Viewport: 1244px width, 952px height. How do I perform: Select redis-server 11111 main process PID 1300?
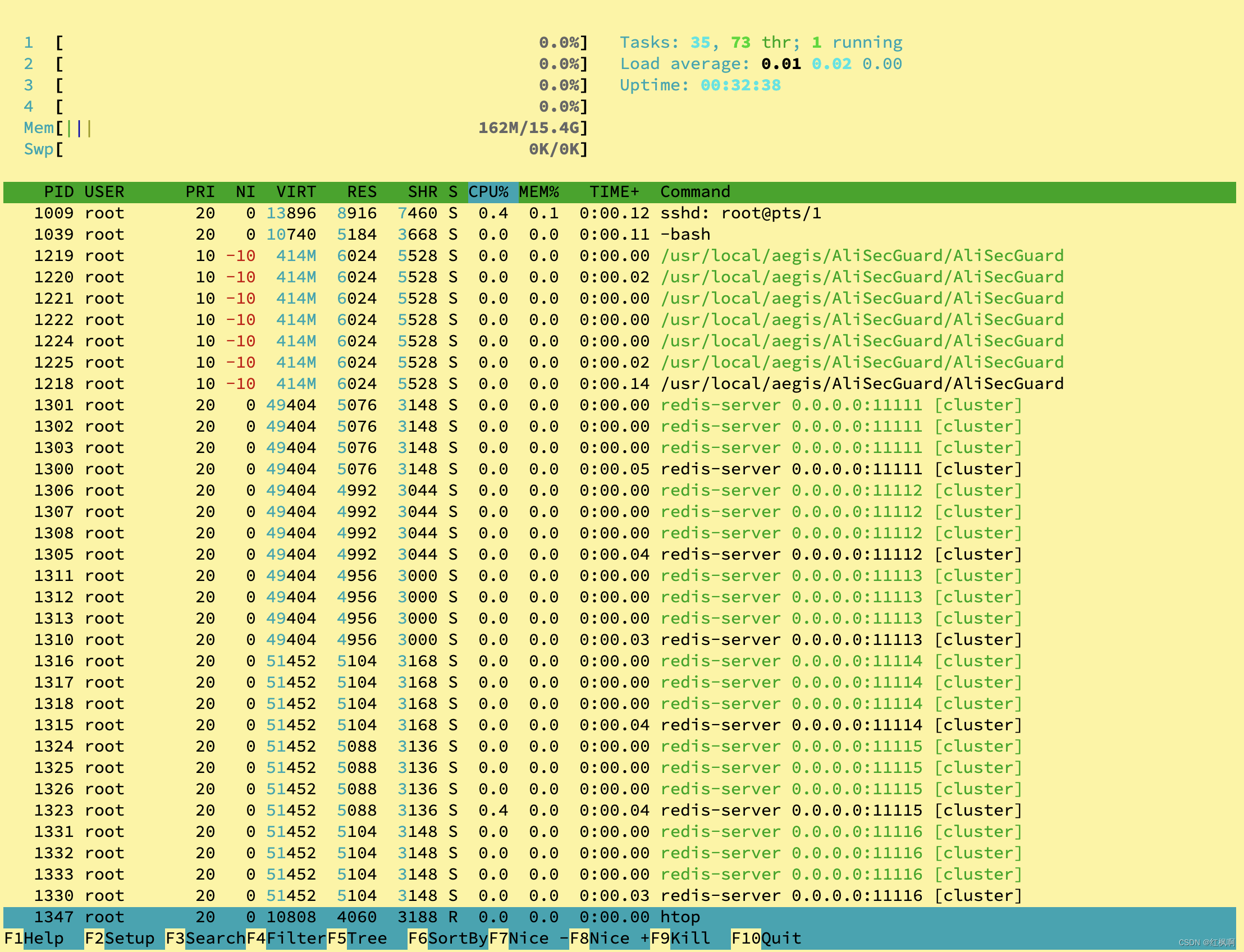click(x=619, y=469)
